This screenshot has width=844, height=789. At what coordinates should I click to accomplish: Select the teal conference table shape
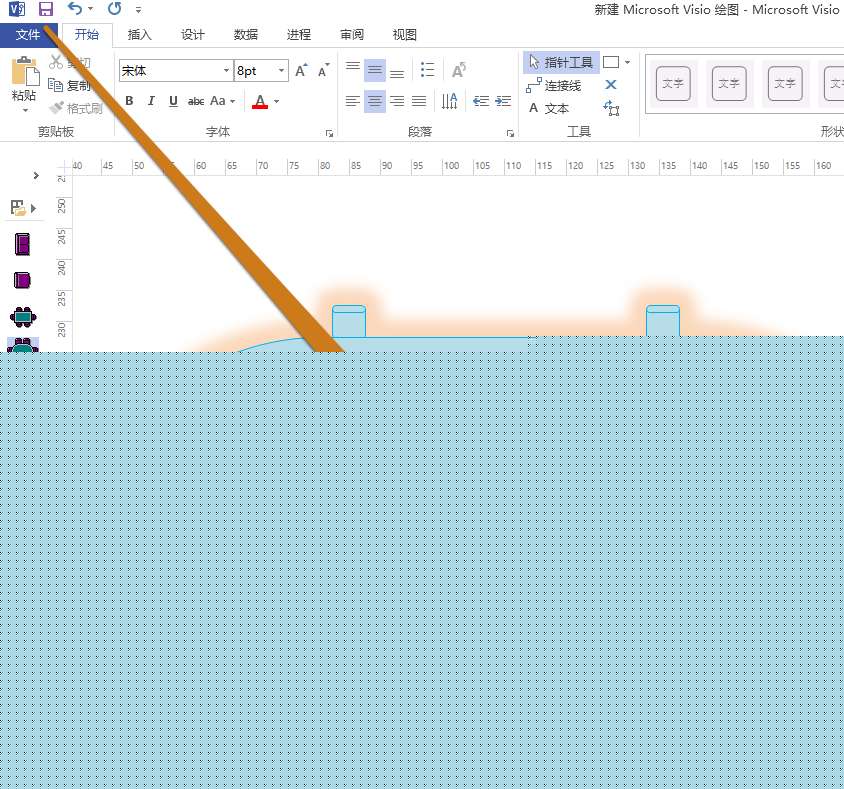click(x=23, y=316)
